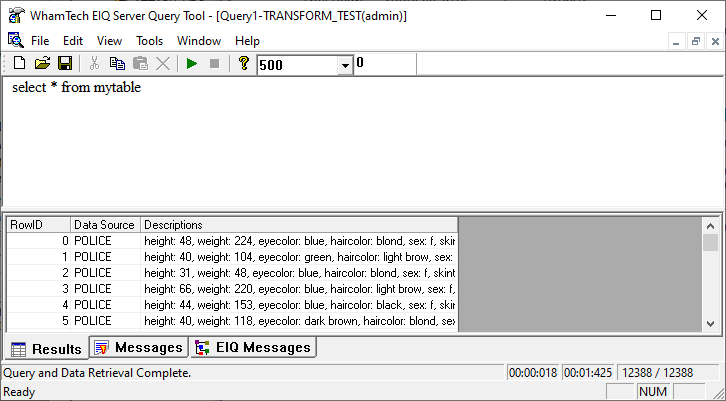Open help with question mark icon
Image resolution: width=726 pixels, height=401 pixels.
click(x=244, y=63)
